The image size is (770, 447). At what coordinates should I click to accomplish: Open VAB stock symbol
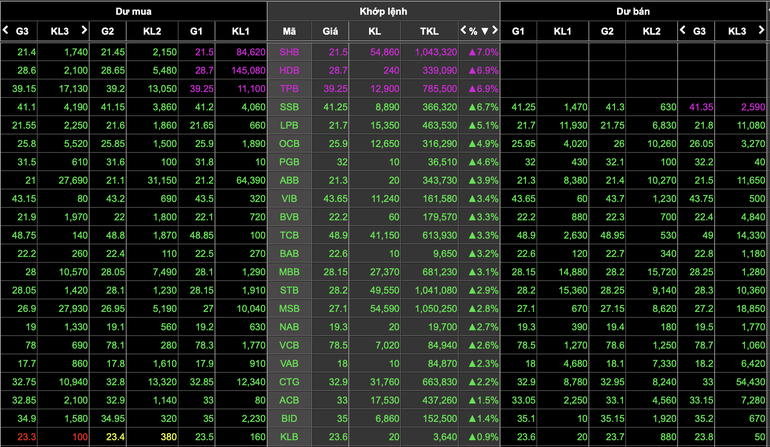click(x=289, y=364)
